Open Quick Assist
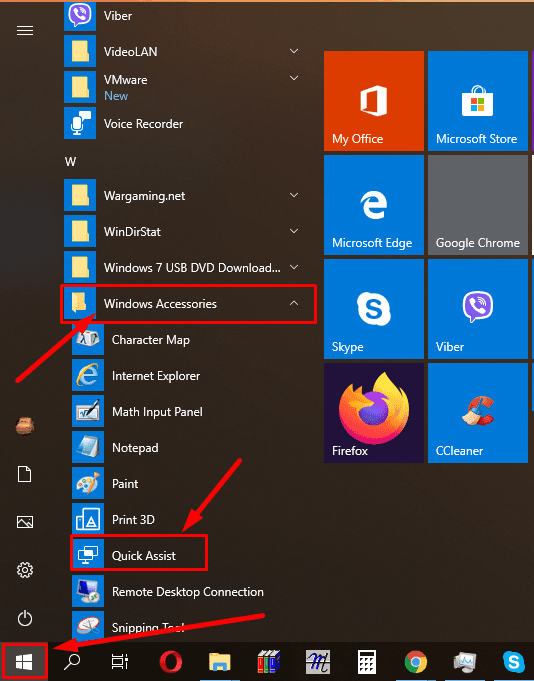The image size is (534, 681). click(x=139, y=555)
